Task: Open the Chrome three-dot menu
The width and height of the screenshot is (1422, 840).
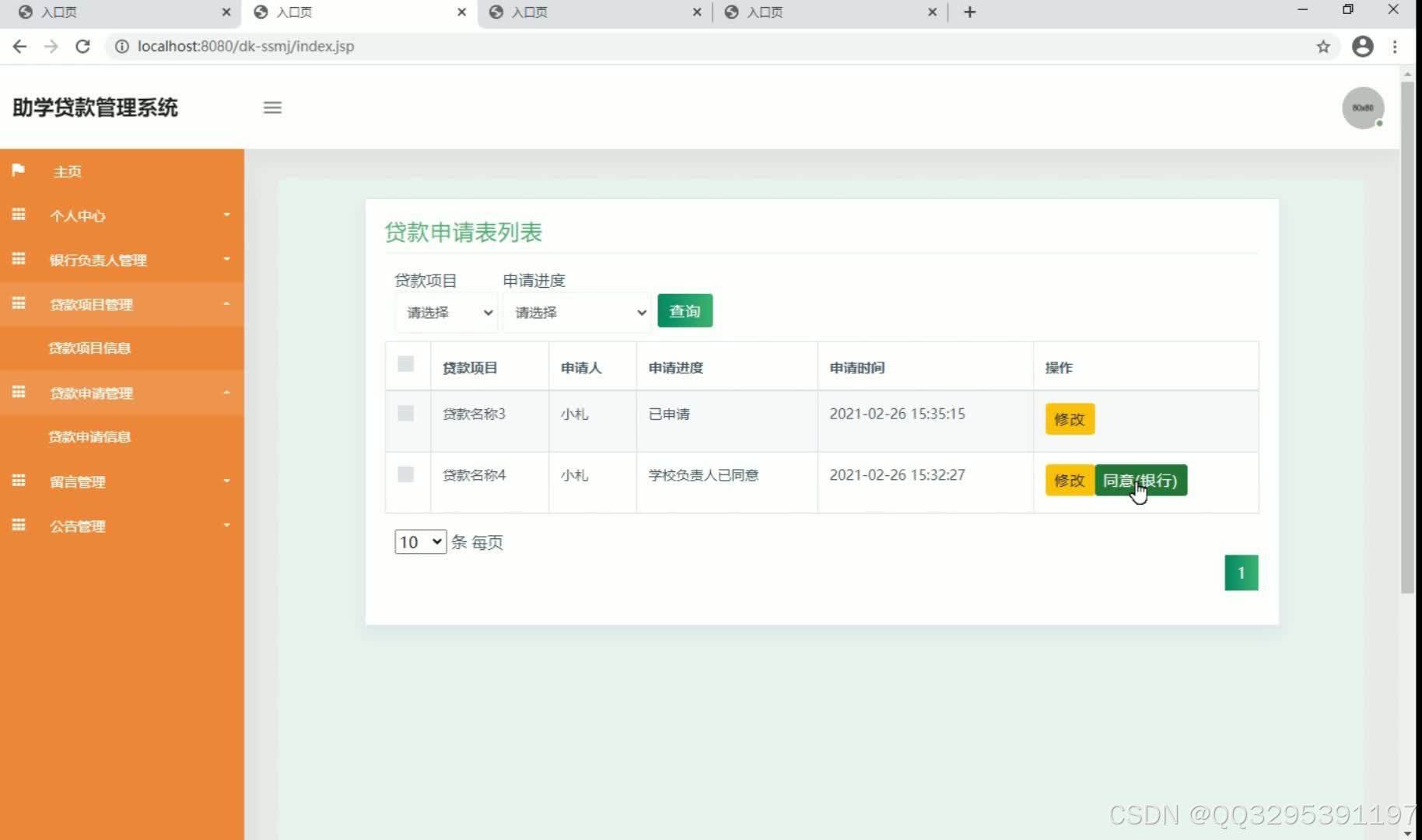Action: point(1395,47)
